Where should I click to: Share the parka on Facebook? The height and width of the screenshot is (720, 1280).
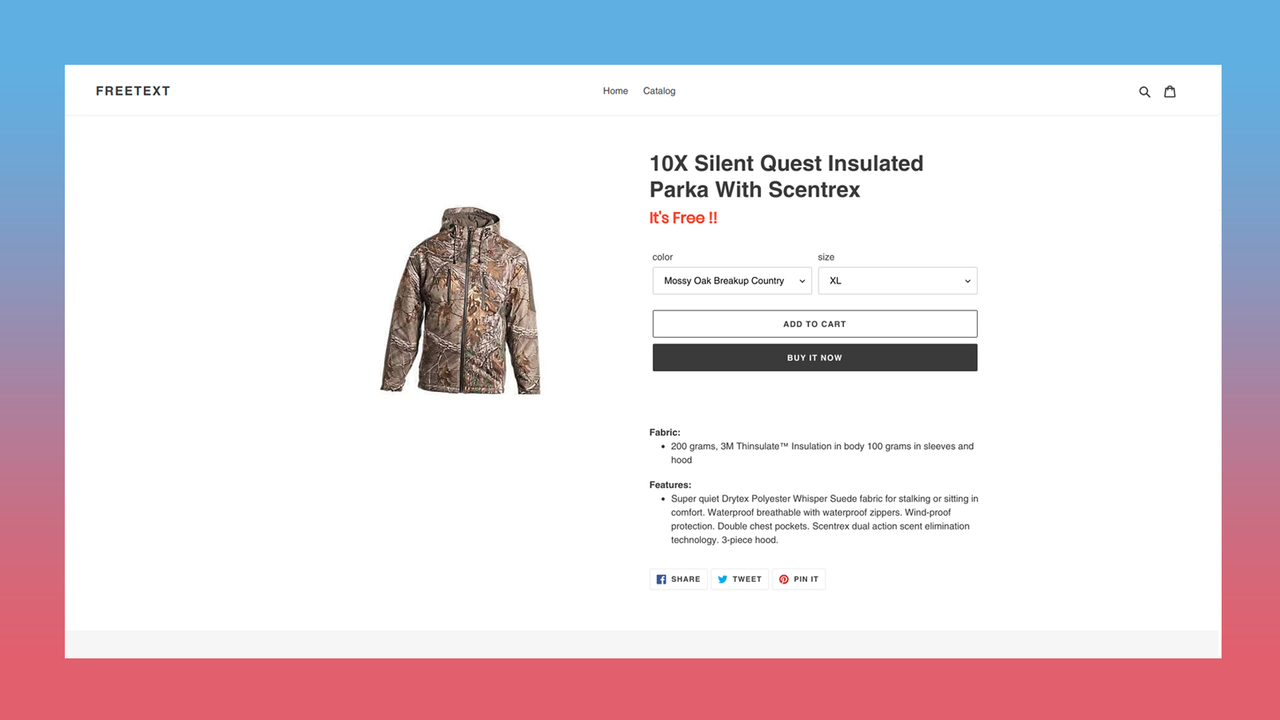[x=678, y=579]
